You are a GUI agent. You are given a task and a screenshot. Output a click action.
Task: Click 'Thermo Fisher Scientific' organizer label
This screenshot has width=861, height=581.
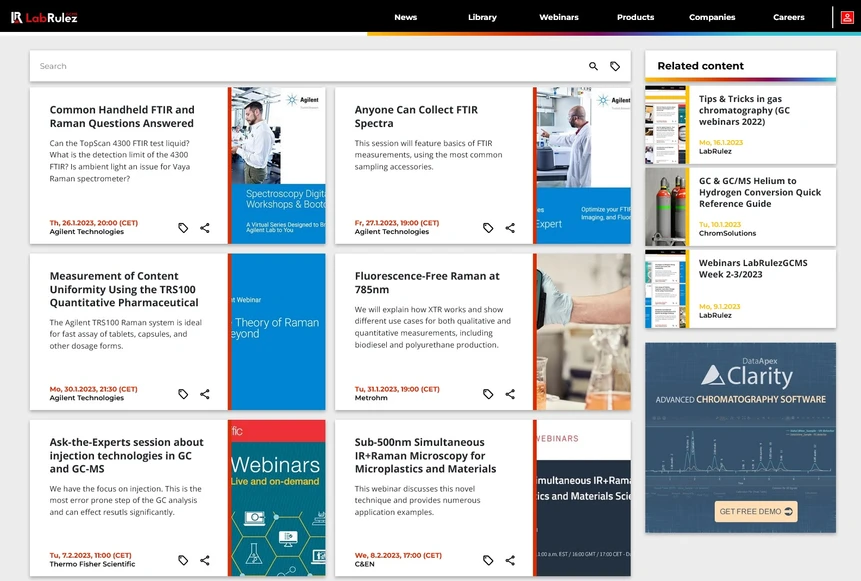pyautogui.click(x=92, y=564)
